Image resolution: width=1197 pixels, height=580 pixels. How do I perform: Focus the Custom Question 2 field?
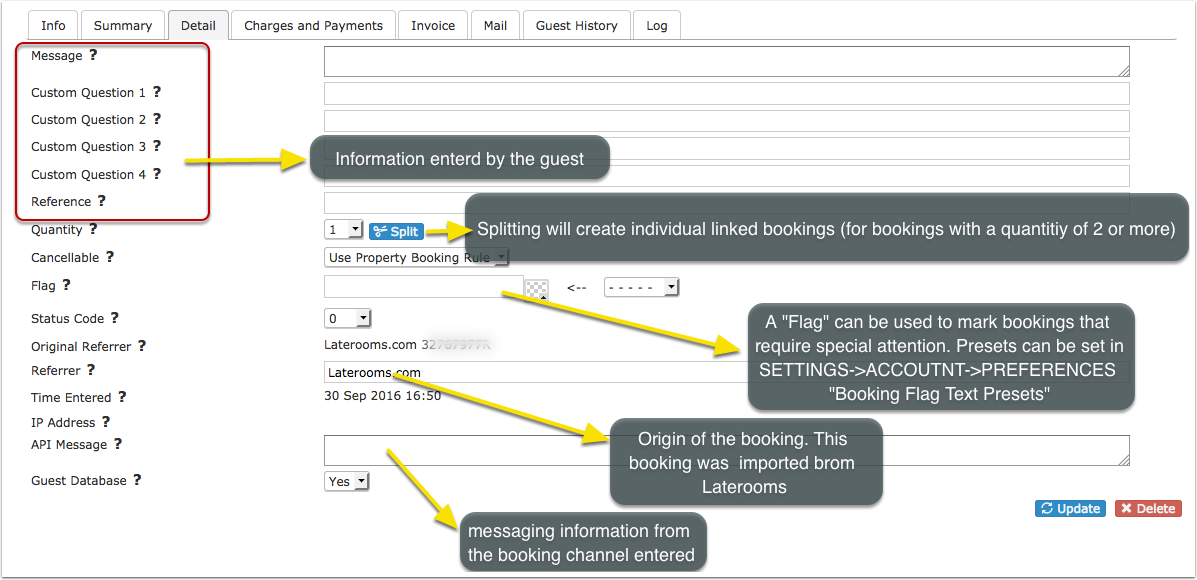727,121
